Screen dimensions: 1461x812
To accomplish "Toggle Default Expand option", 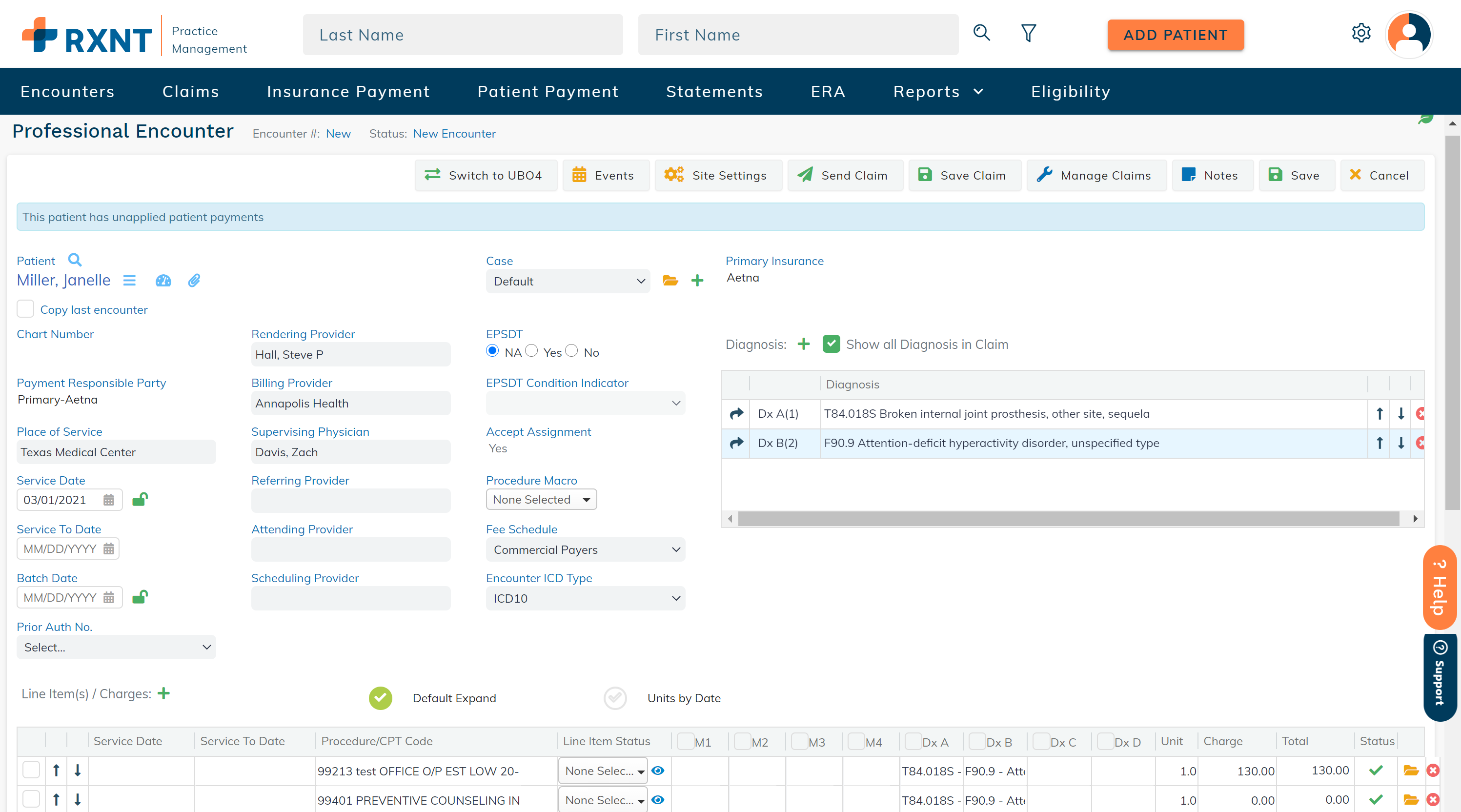I will click(x=381, y=698).
